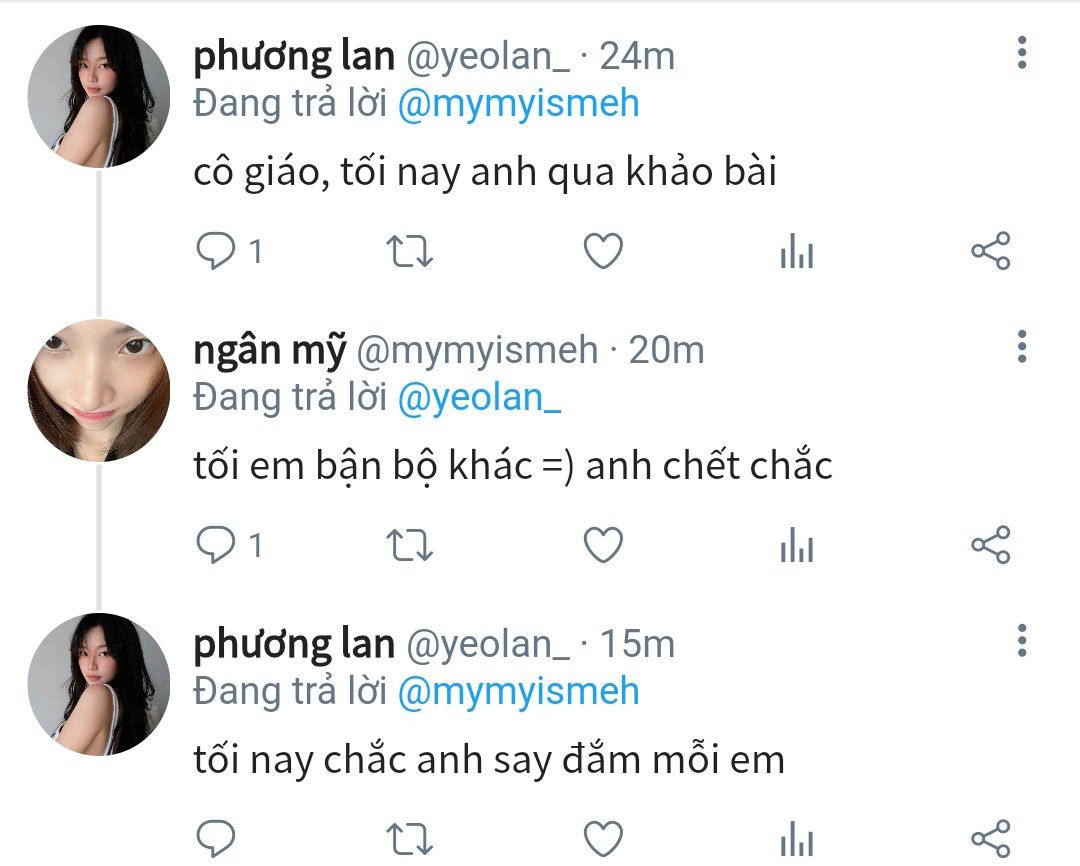Open @yeolan_ link in ngân mỹ's reply
This screenshot has width=1080, height=866.
pyautogui.click(x=479, y=398)
